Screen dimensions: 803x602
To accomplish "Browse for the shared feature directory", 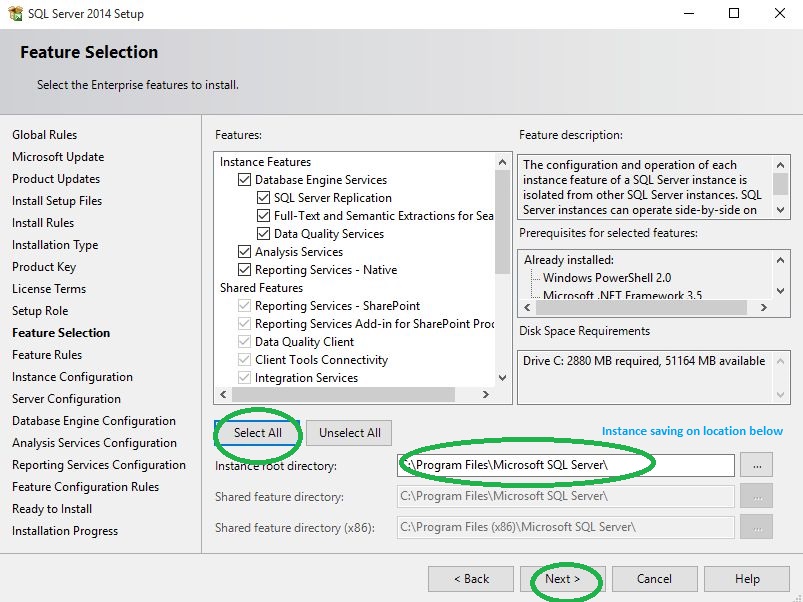I will pyautogui.click(x=756, y=496).
